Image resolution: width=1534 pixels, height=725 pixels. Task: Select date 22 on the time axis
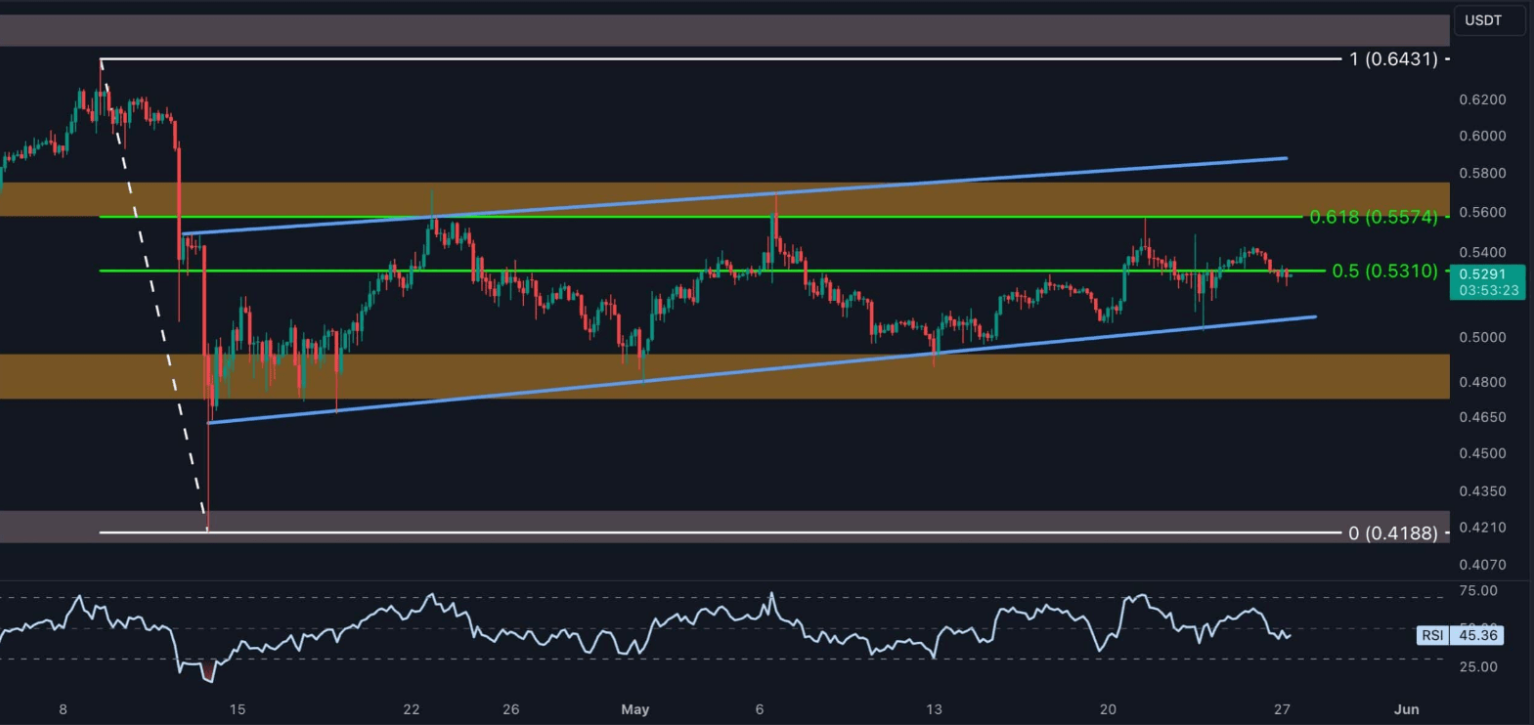[411, 710]
